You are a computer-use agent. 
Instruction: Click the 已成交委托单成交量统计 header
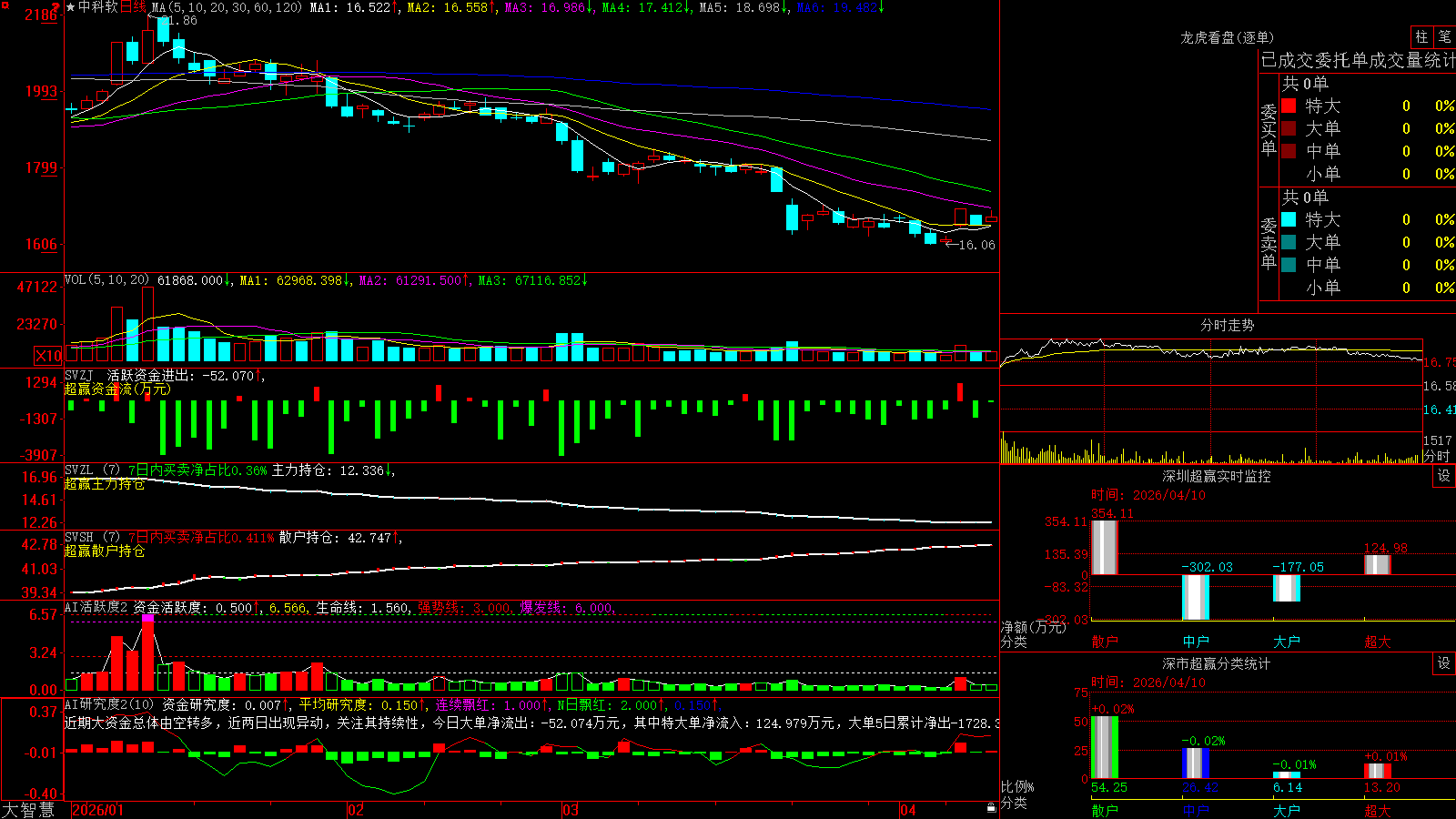coord(1358,60)
